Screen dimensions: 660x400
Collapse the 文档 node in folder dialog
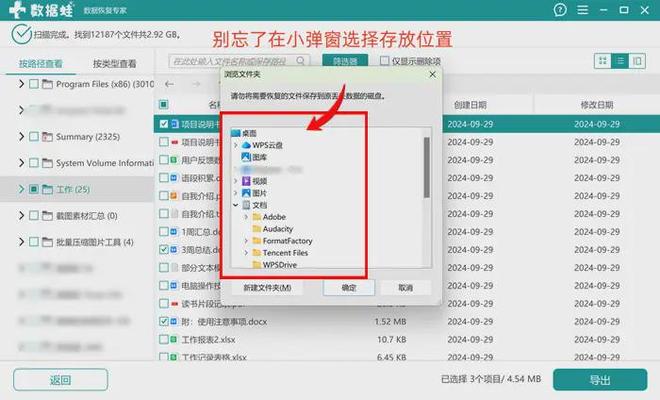(x=236, y=205)
